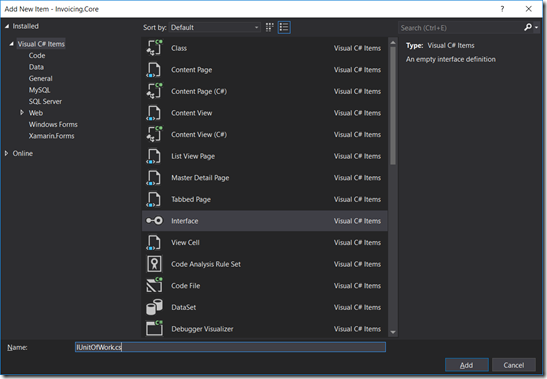Viewport: 547px width, 379px height.
Task: Open the Sort by Default dropdown
Action: tap(215, 27)
